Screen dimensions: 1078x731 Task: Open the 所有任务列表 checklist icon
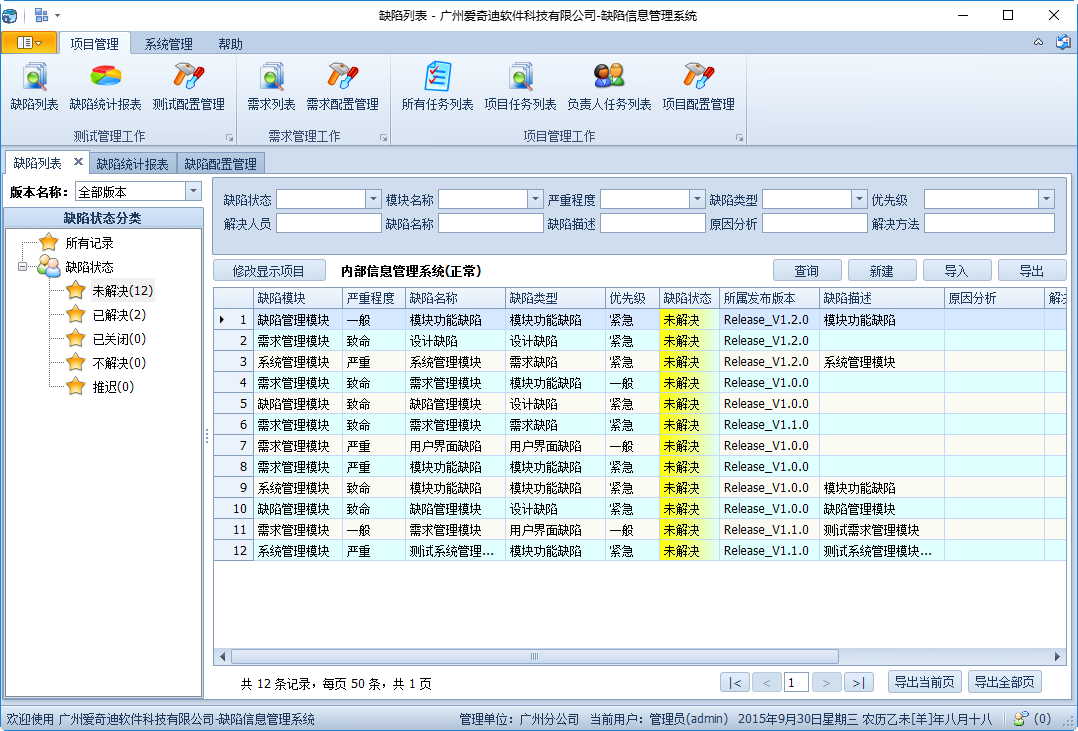click(x=437, y=77)
